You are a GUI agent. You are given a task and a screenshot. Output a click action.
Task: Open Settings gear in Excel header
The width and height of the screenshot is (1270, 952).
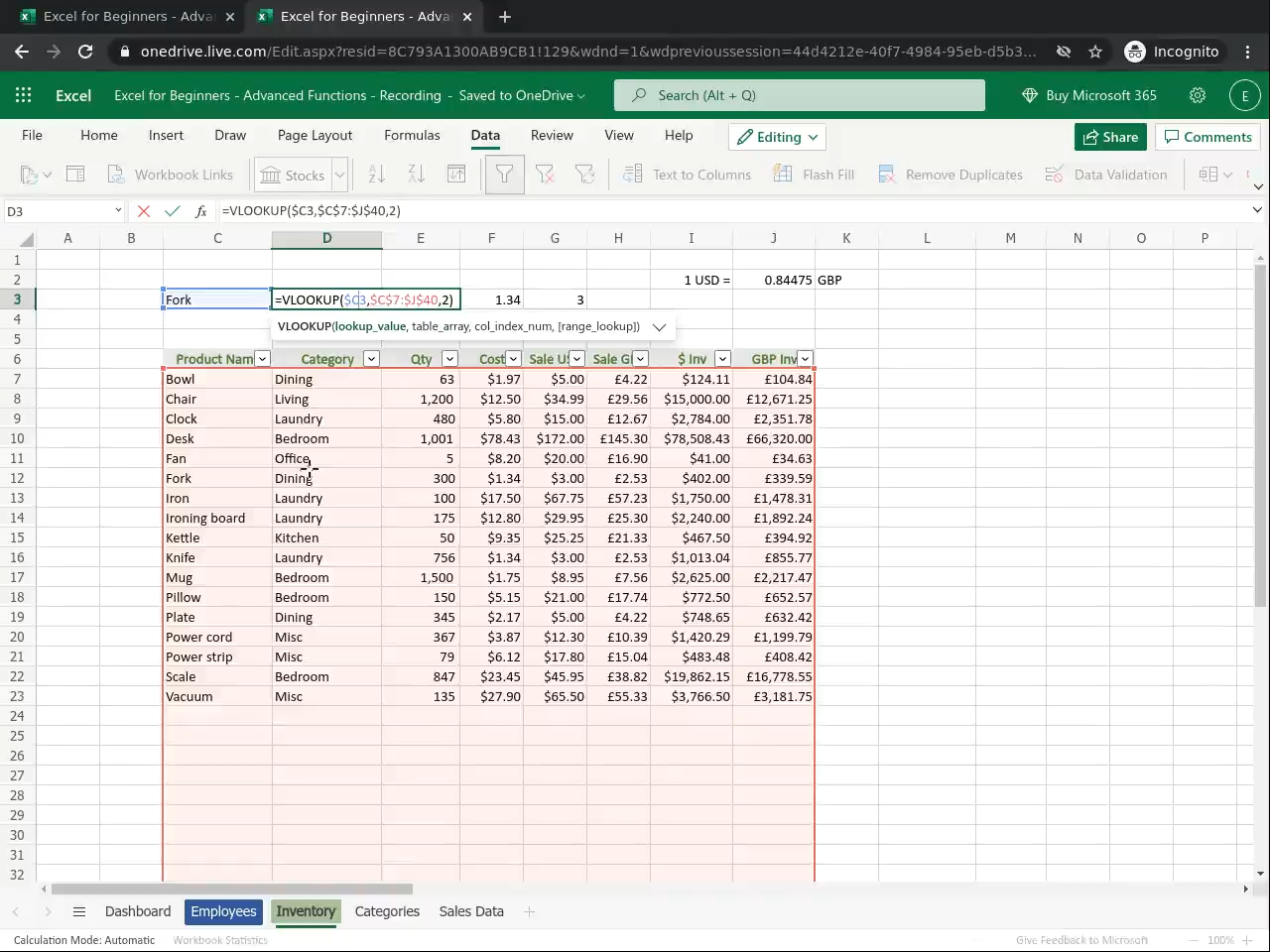pyautogui.click(x=1198, y=95)
